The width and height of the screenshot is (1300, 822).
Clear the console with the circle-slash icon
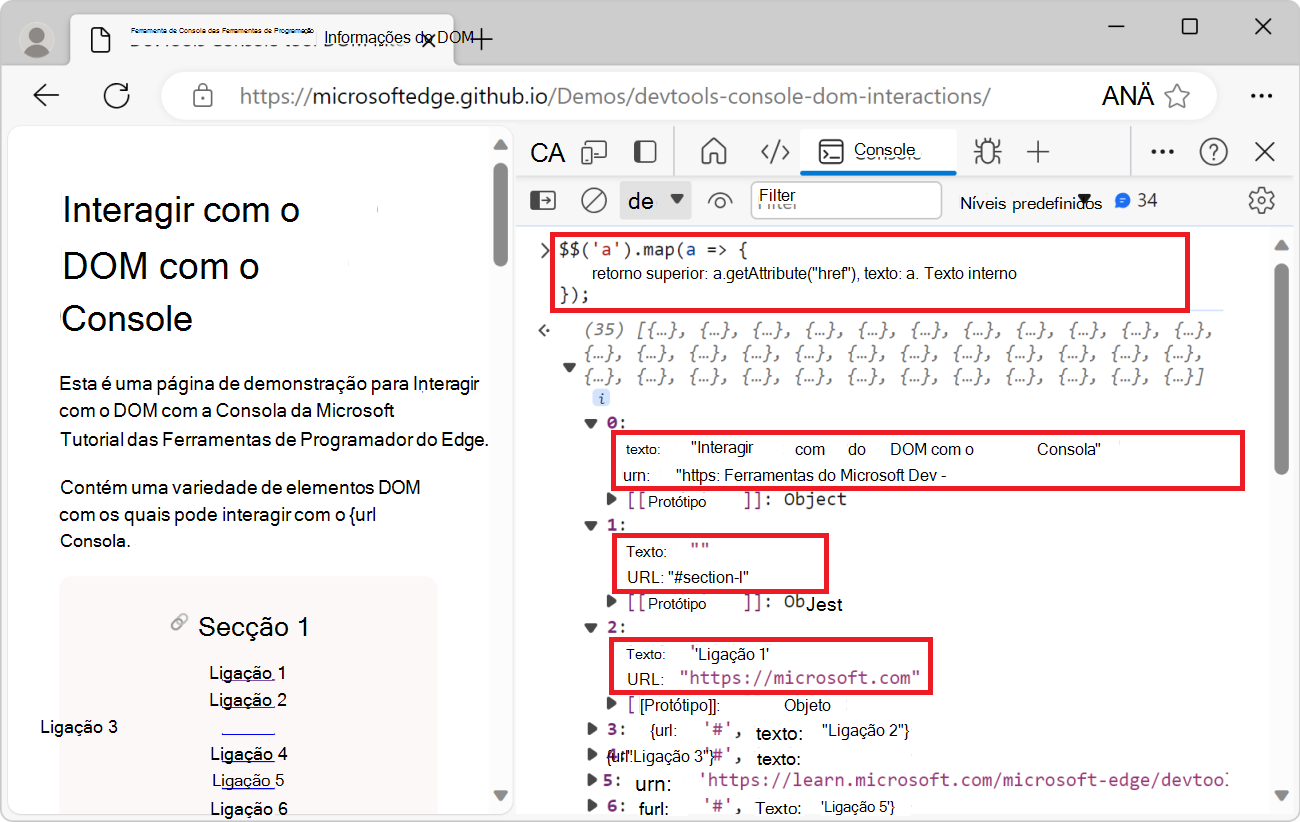594,201
